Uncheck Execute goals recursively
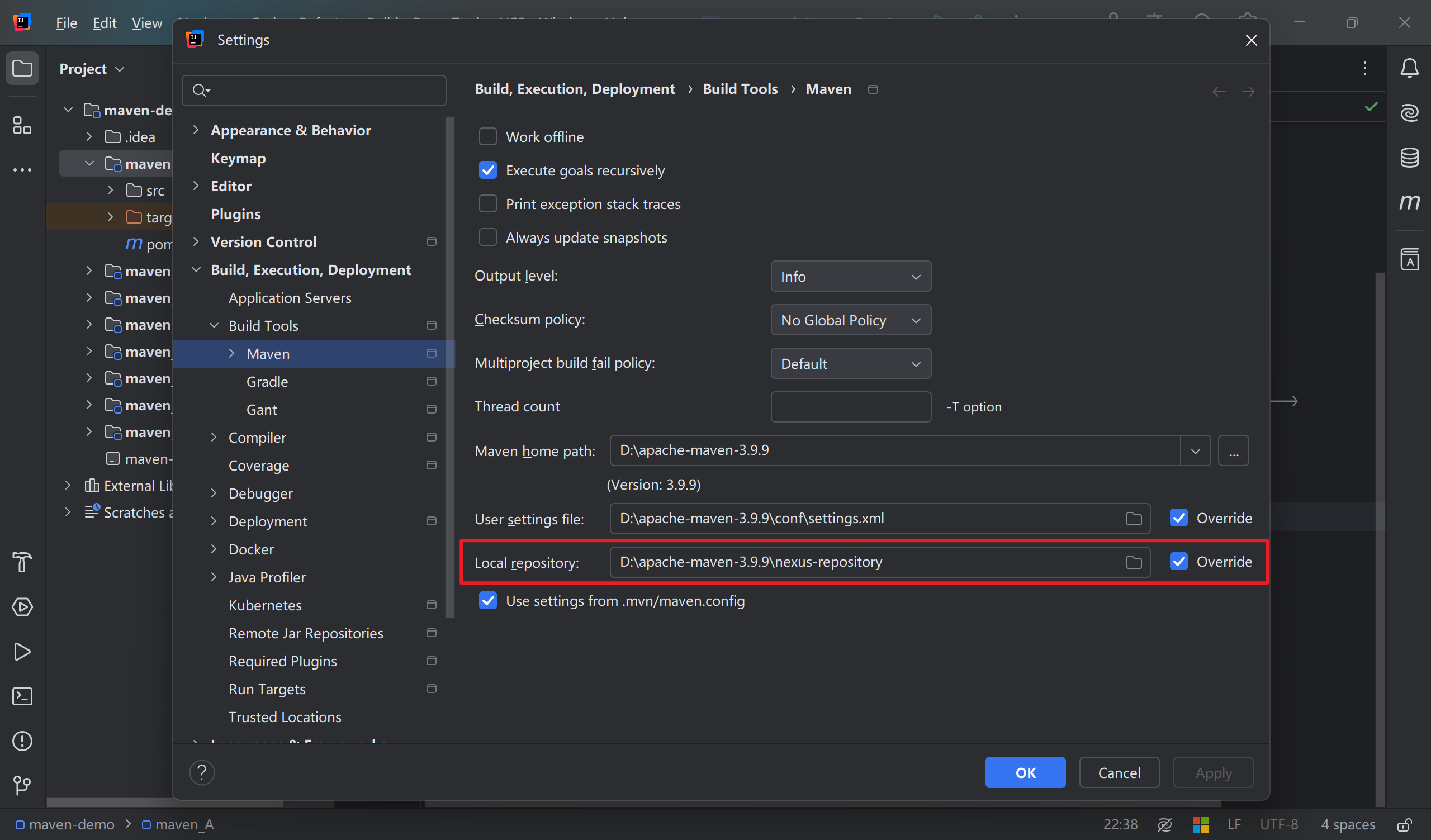Screen dimensions: 1431x840 coord(488,170)
